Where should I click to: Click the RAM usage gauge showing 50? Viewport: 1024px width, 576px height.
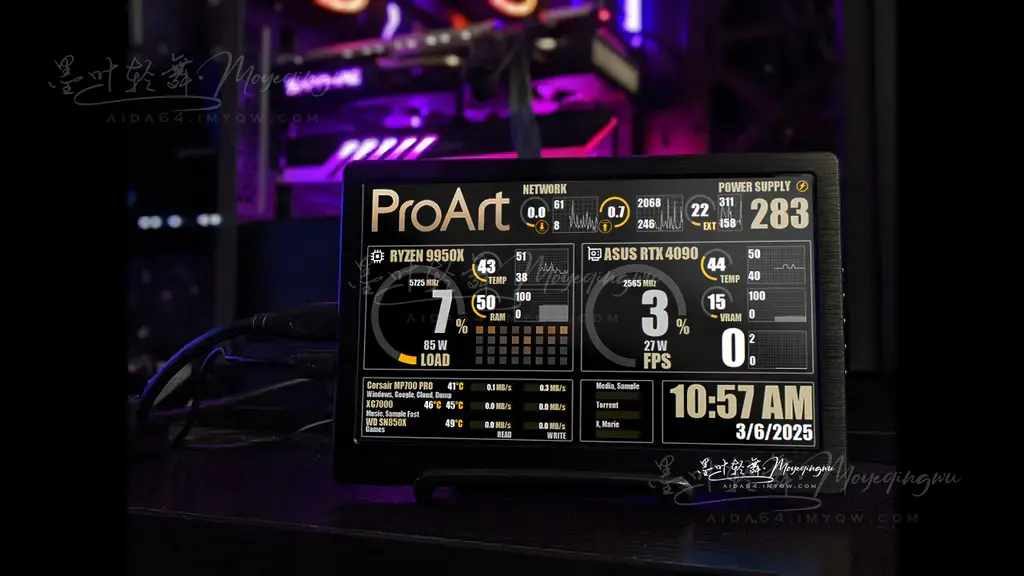(486, 303)
